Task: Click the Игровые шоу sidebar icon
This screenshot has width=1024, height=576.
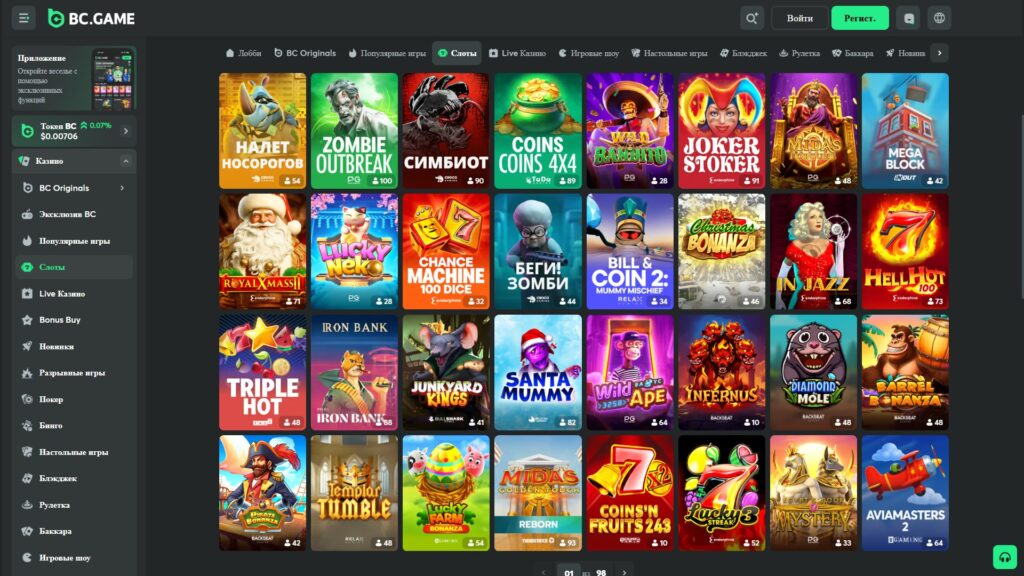Action: (27, 558)
